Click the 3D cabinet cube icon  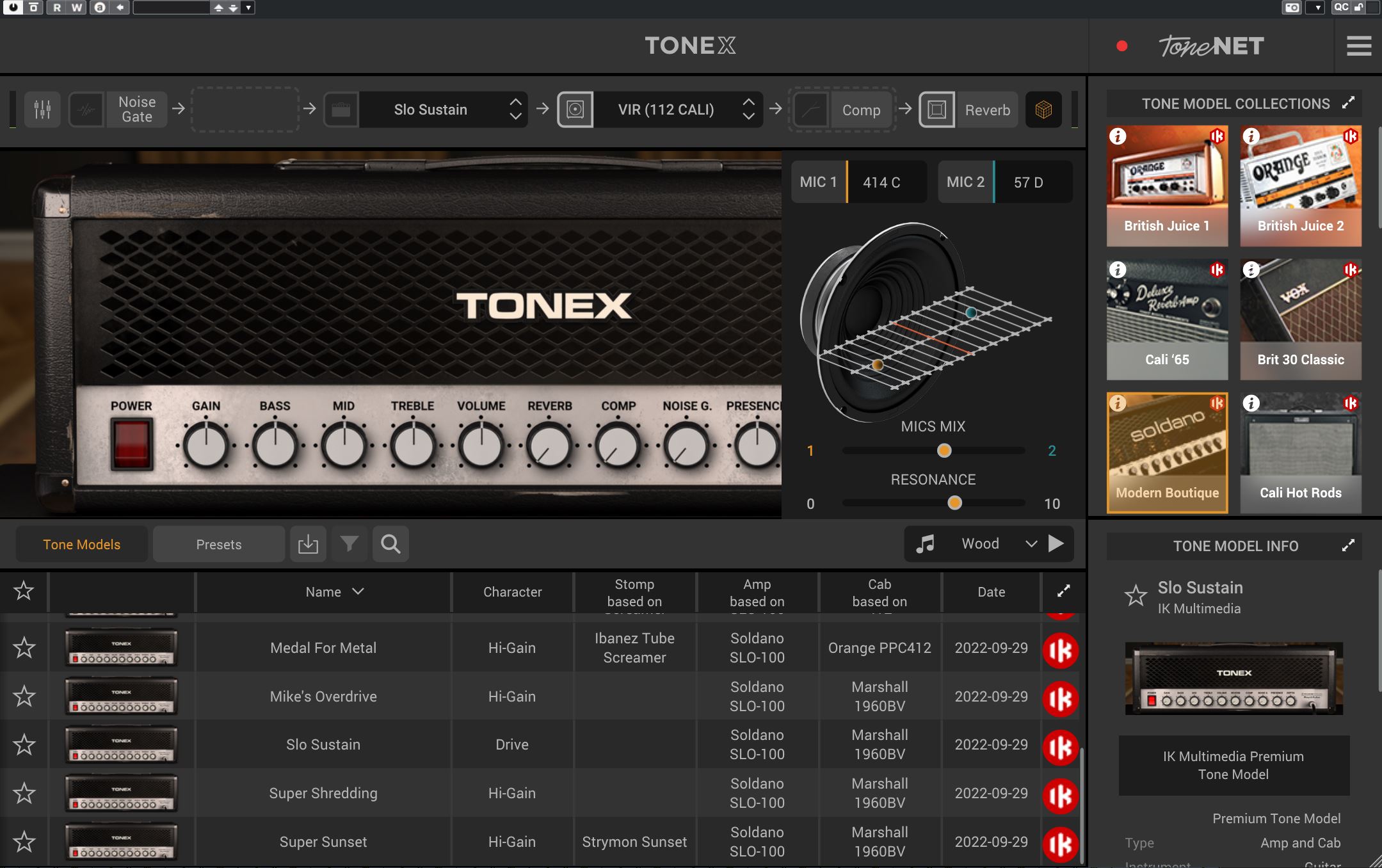[x=1043, y=109]
